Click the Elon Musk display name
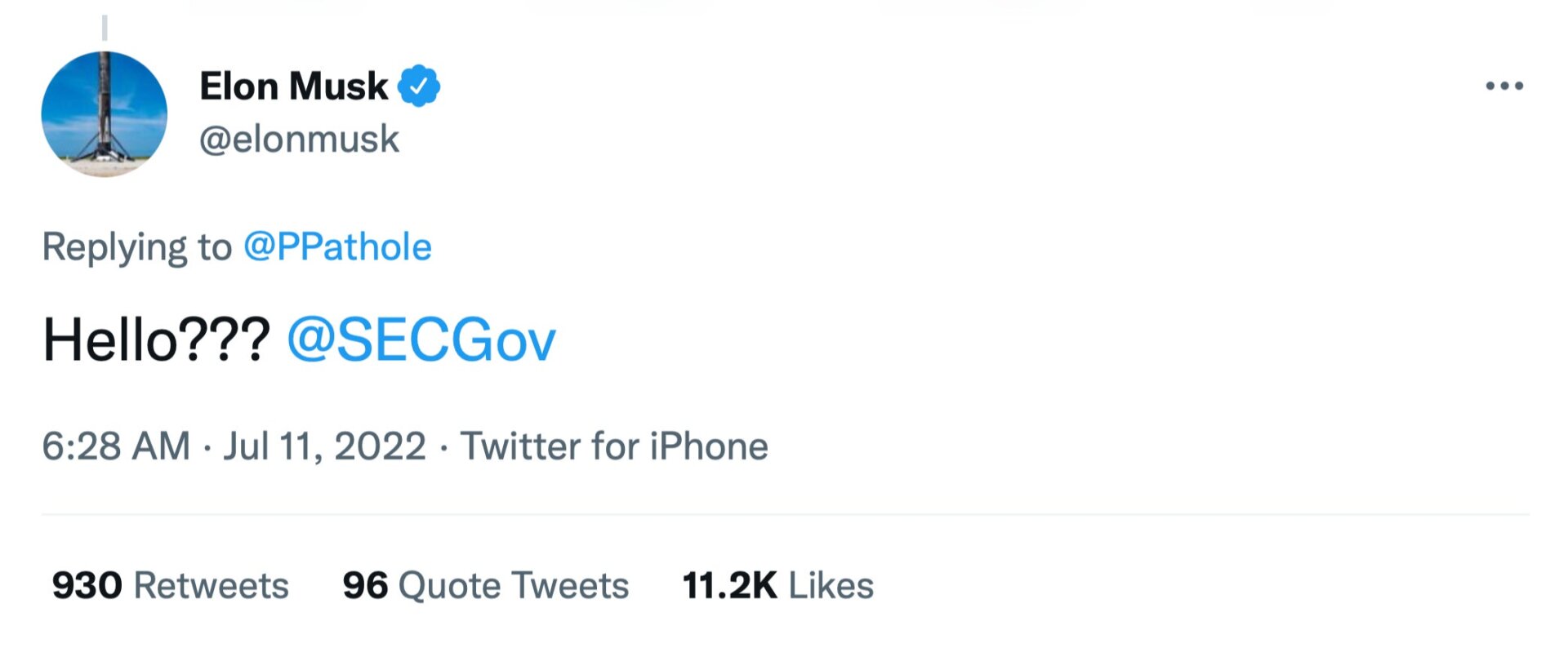This screenshot has width=1568, height=648. 292,85
